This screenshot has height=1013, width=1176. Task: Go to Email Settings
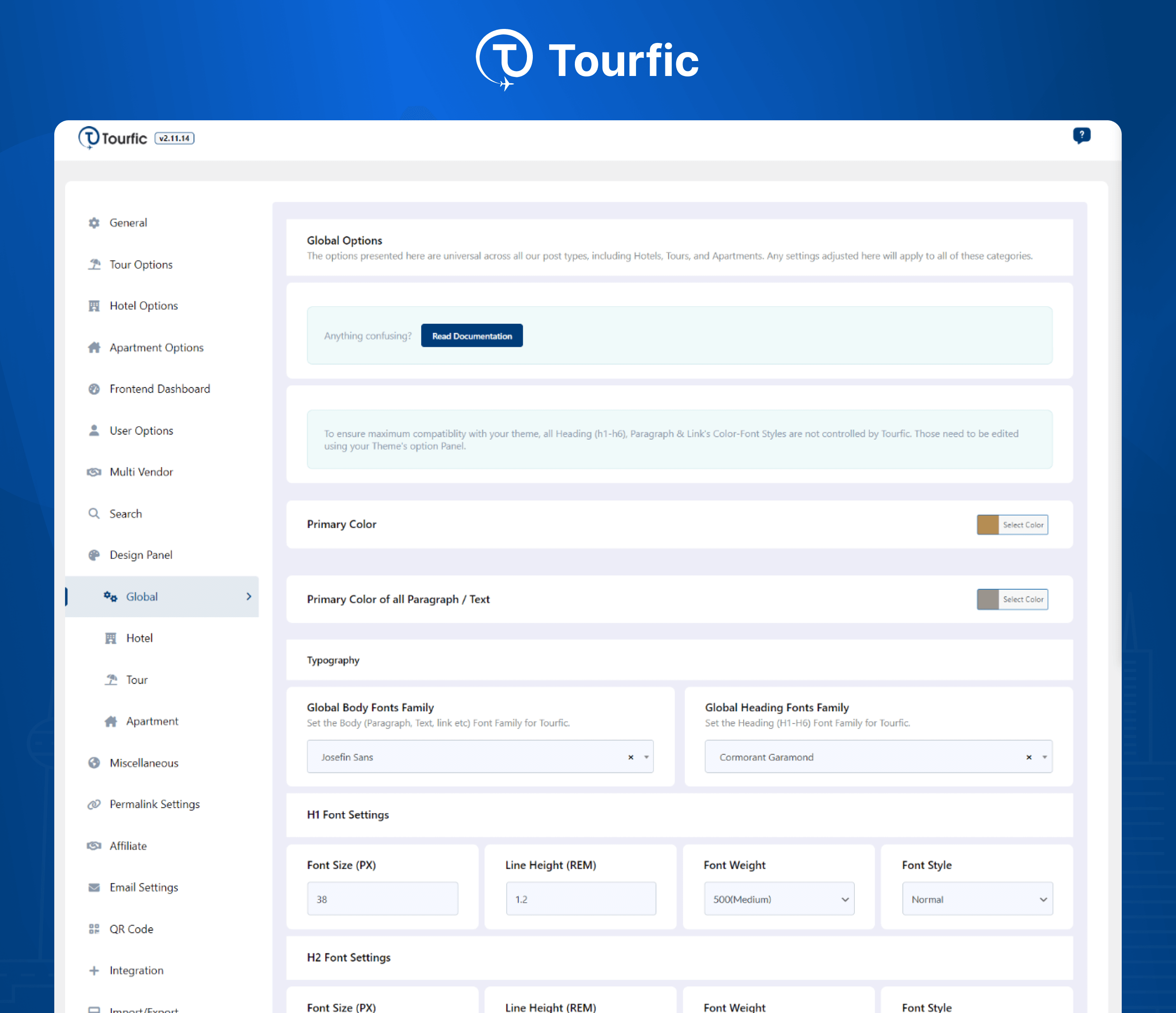144,888
